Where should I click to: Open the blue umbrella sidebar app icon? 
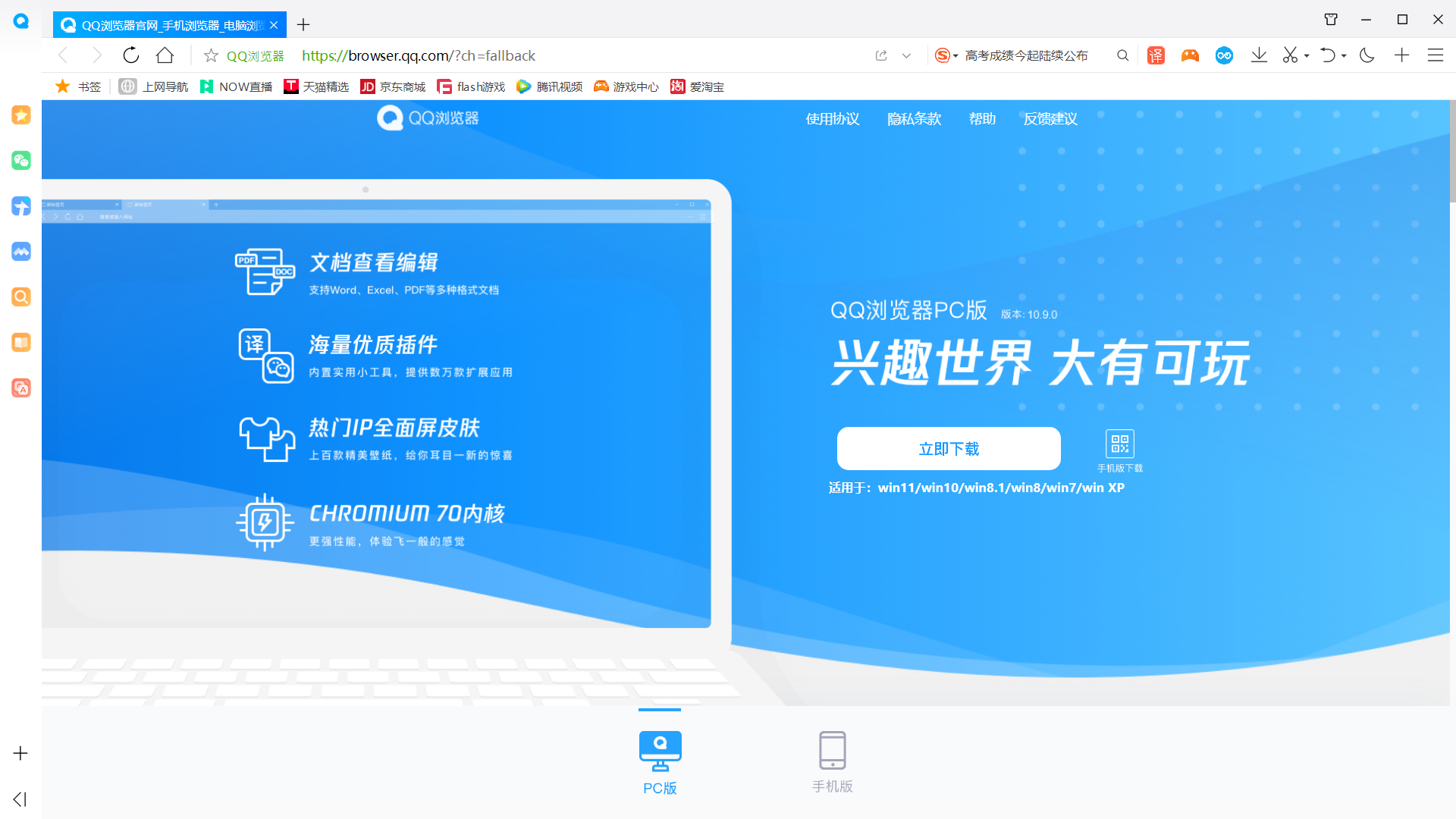pos(21,206)
